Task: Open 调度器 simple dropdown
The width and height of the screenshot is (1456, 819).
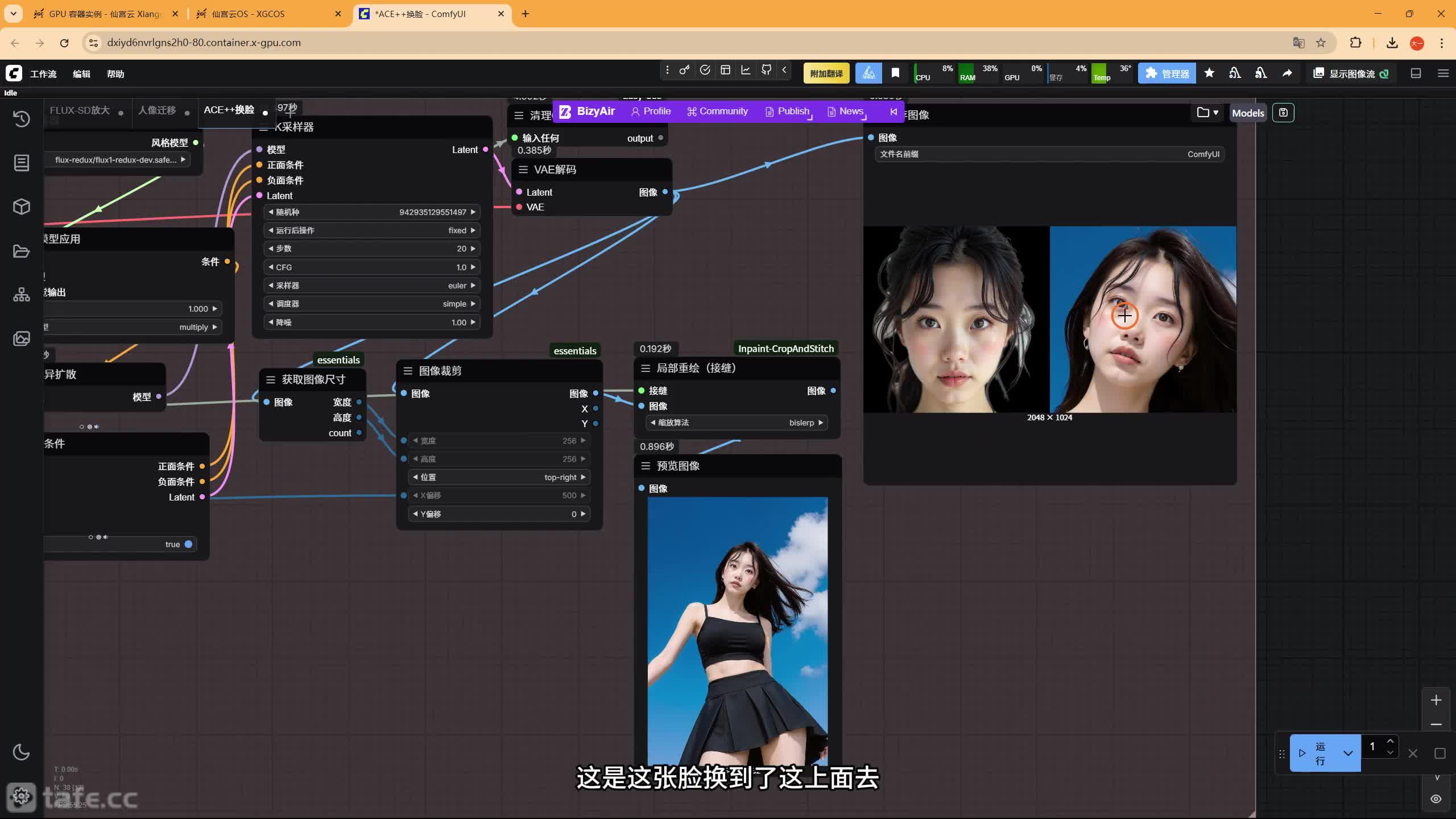Action: [373, 304]
